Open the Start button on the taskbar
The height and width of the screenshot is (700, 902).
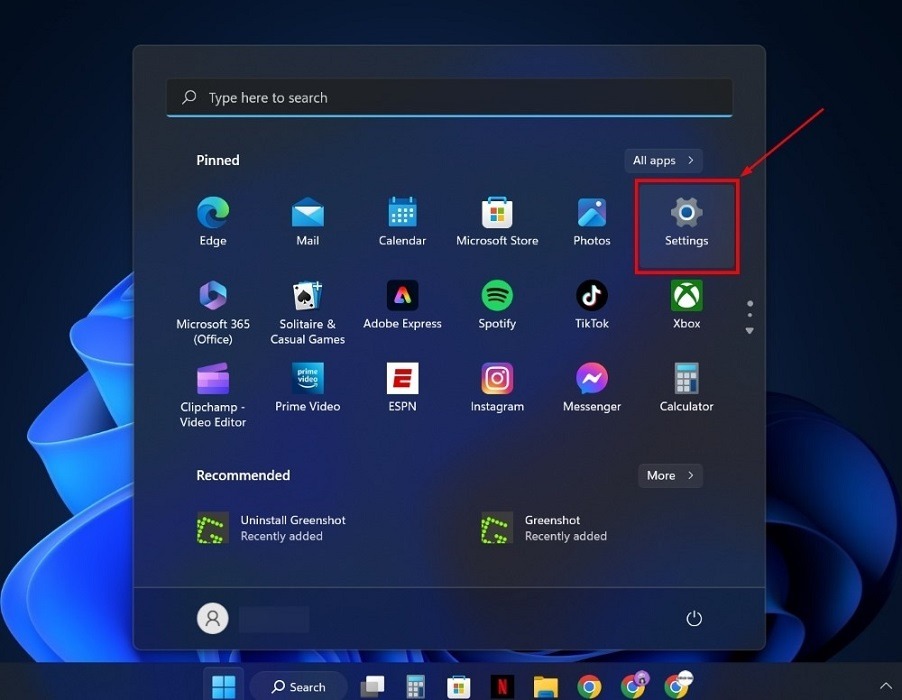tap(223, 686)
